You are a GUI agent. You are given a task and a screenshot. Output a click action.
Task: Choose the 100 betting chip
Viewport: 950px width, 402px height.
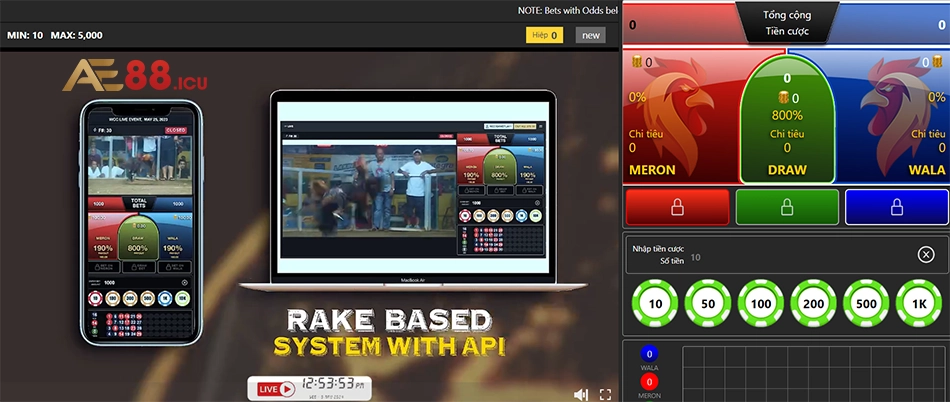click(762, 304)
